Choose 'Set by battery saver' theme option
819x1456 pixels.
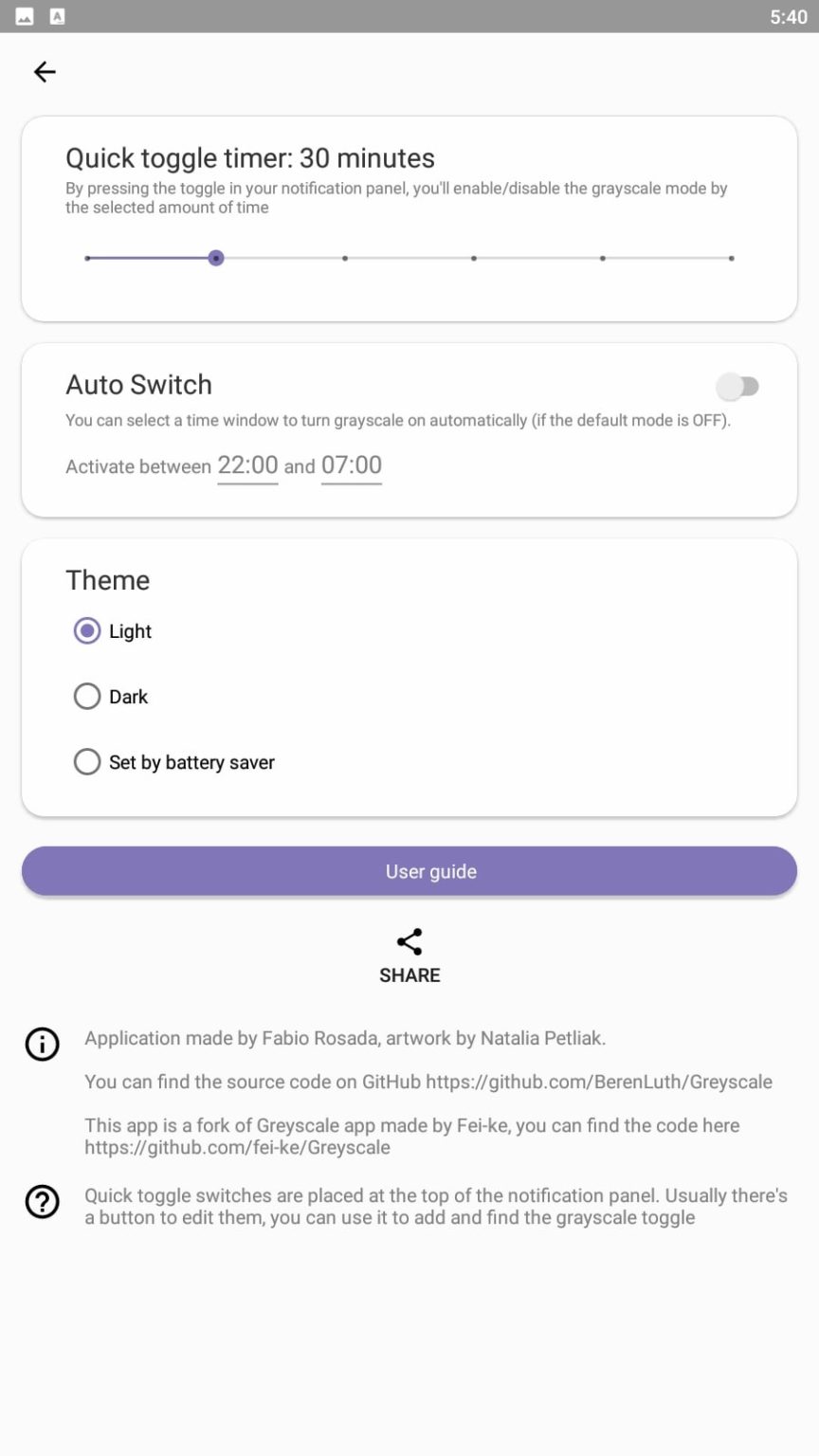87,762
